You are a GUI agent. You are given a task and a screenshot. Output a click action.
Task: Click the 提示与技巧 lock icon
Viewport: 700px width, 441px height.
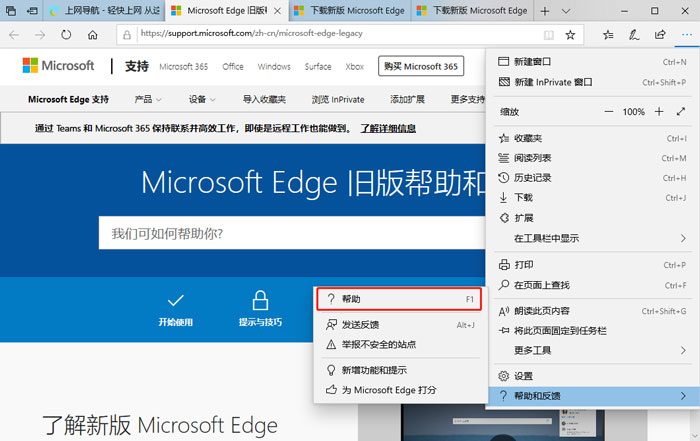click(260, 301)
